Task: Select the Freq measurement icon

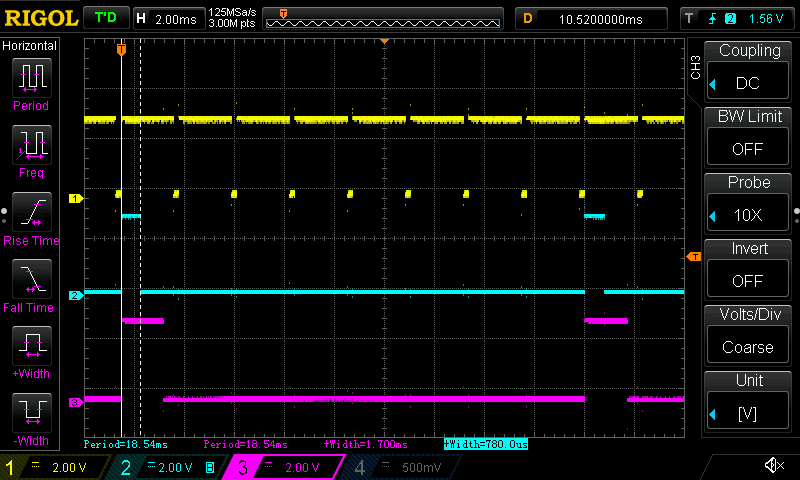Action: pos(31,145)
